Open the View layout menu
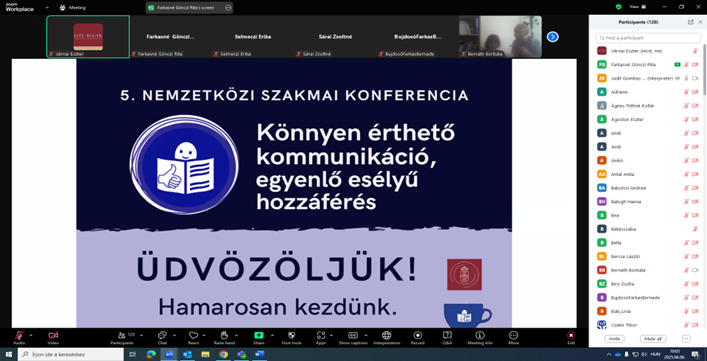The width and height of the screenshot is (707, 361). 638,7
